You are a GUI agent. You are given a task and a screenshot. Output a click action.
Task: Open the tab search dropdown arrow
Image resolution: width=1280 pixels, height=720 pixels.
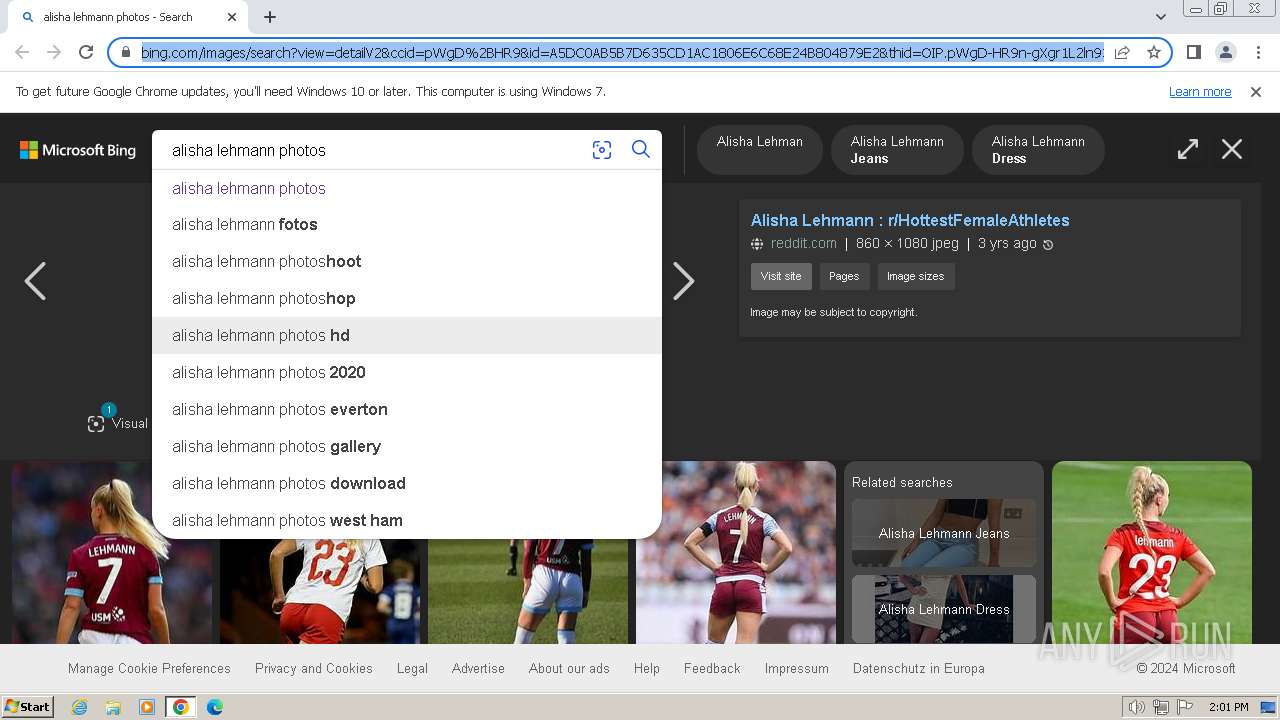point(1161,17)
